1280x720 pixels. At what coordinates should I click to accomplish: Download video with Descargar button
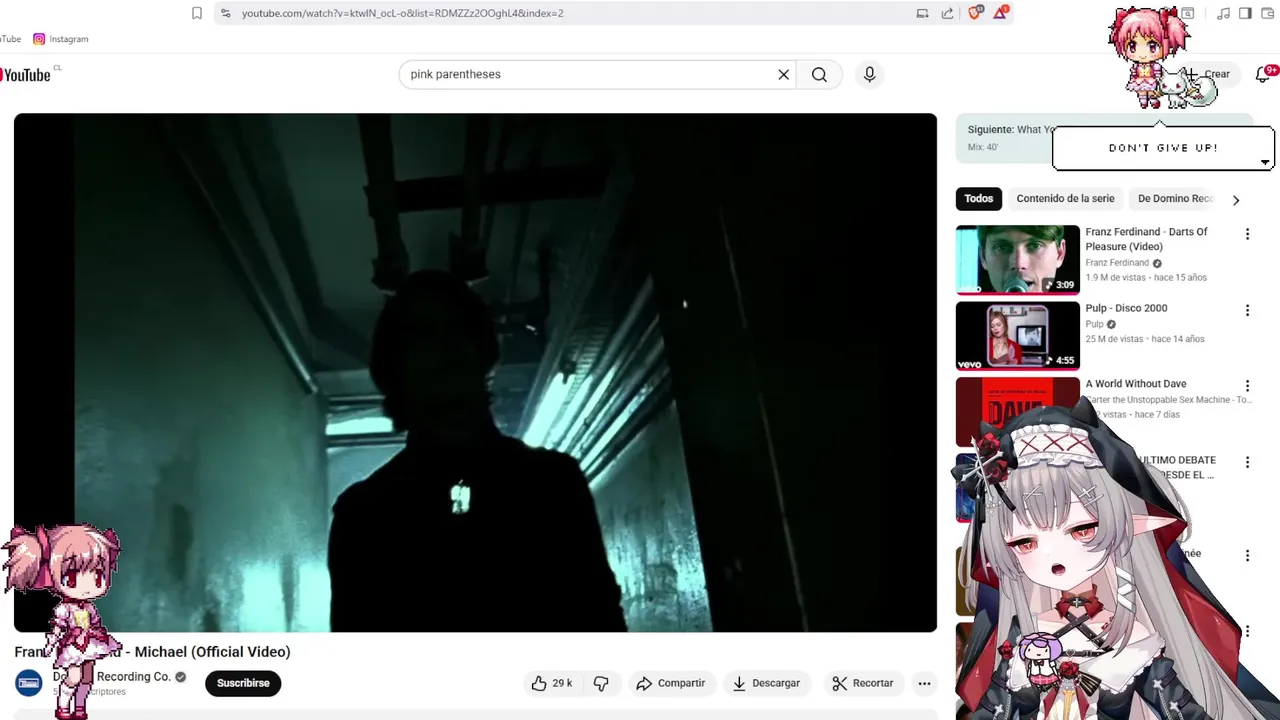pyautogui.click(x=766, y=683)
